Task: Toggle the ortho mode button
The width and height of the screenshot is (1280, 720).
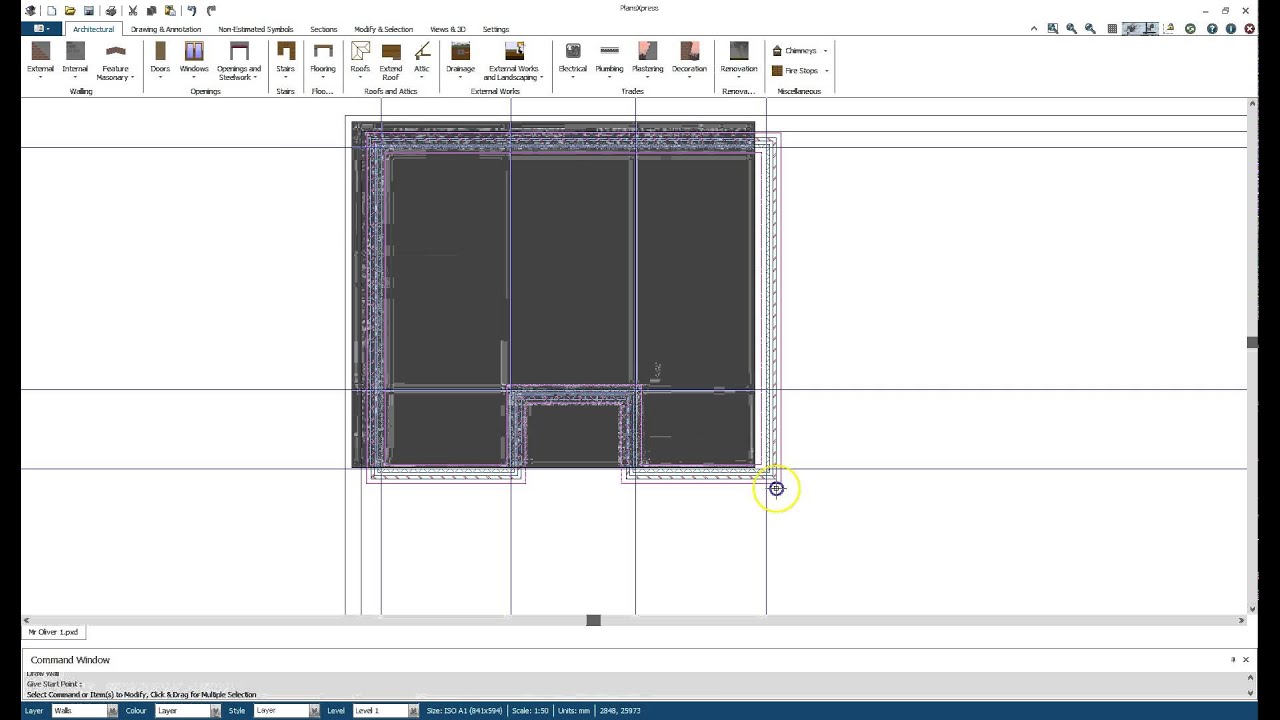Action: coord(1150,29)
